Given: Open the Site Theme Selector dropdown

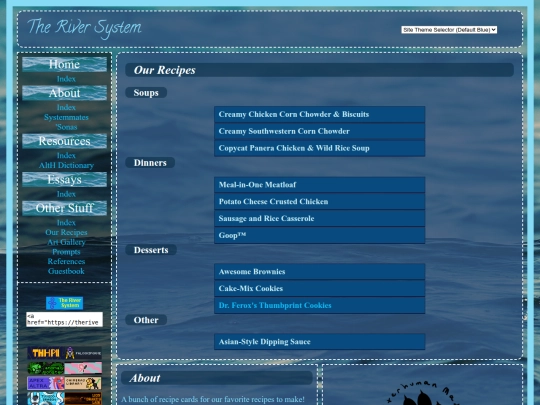Looking at the screenshot, I should pyautogui.click(x=449, y=30).
